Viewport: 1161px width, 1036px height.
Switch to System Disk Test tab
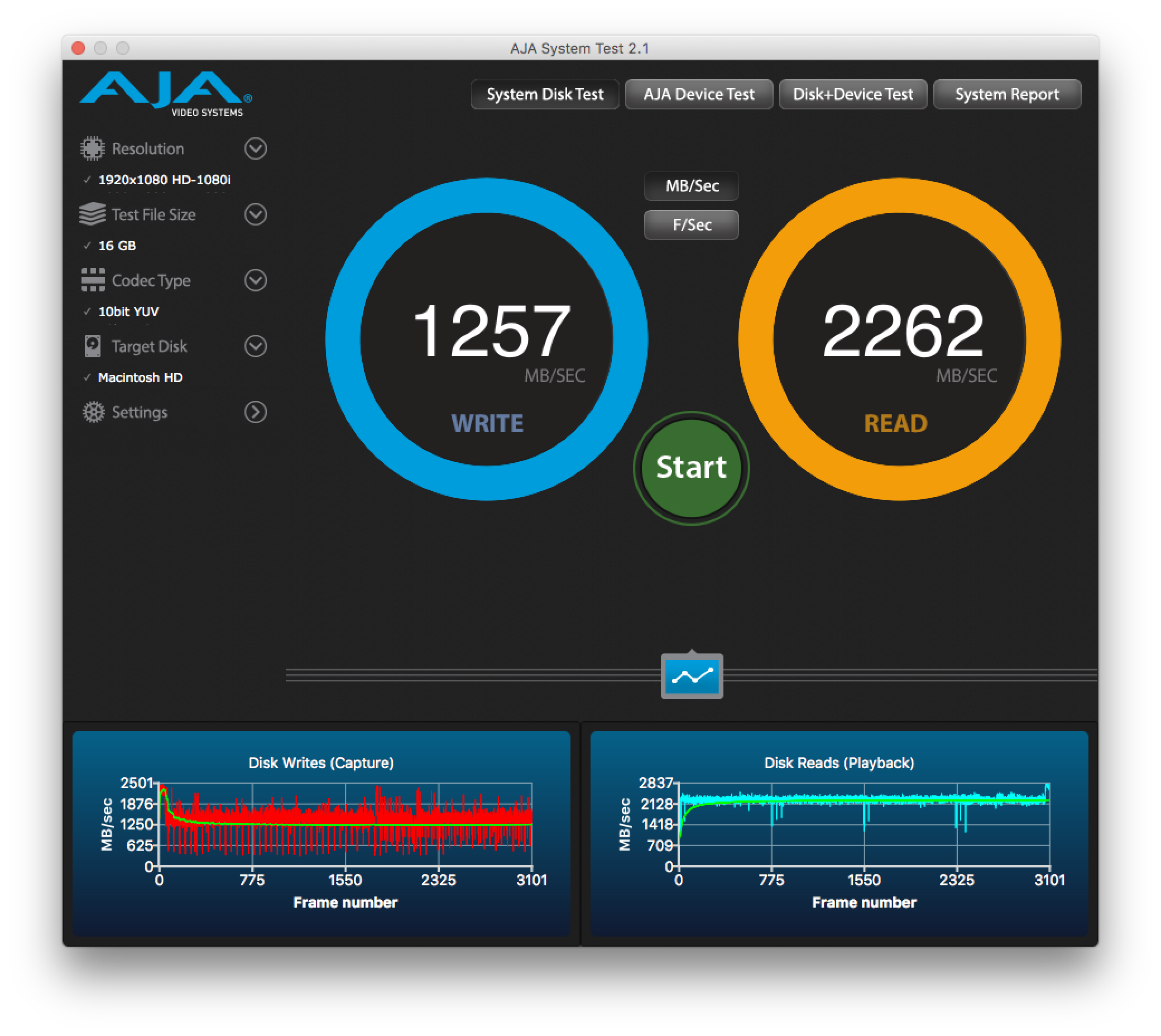tap(545, 94)
